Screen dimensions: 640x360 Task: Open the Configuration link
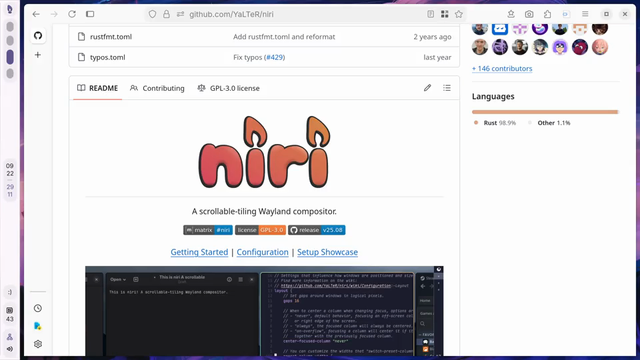tap(262, 252)
